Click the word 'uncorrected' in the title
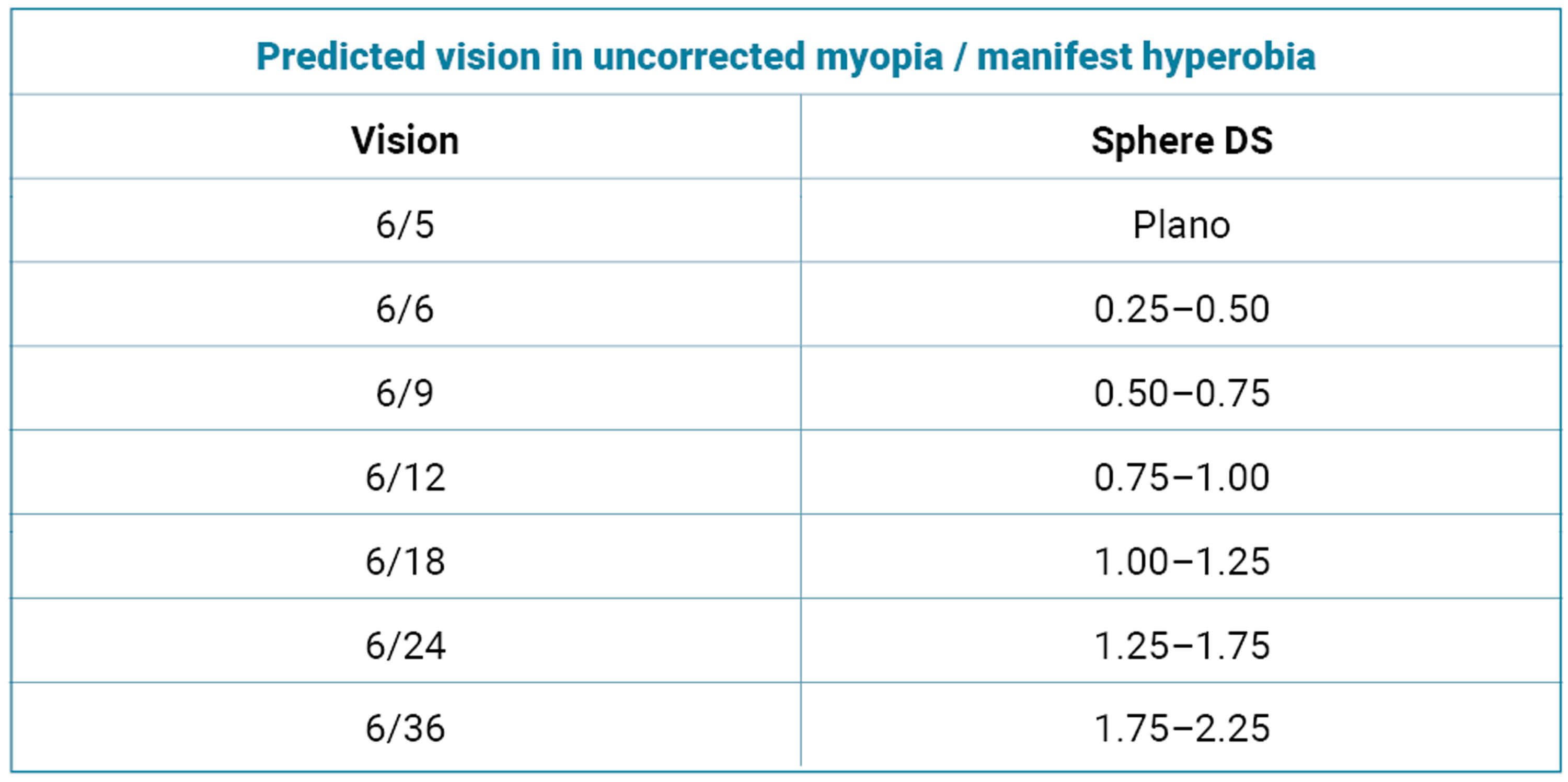 (698, 57)
